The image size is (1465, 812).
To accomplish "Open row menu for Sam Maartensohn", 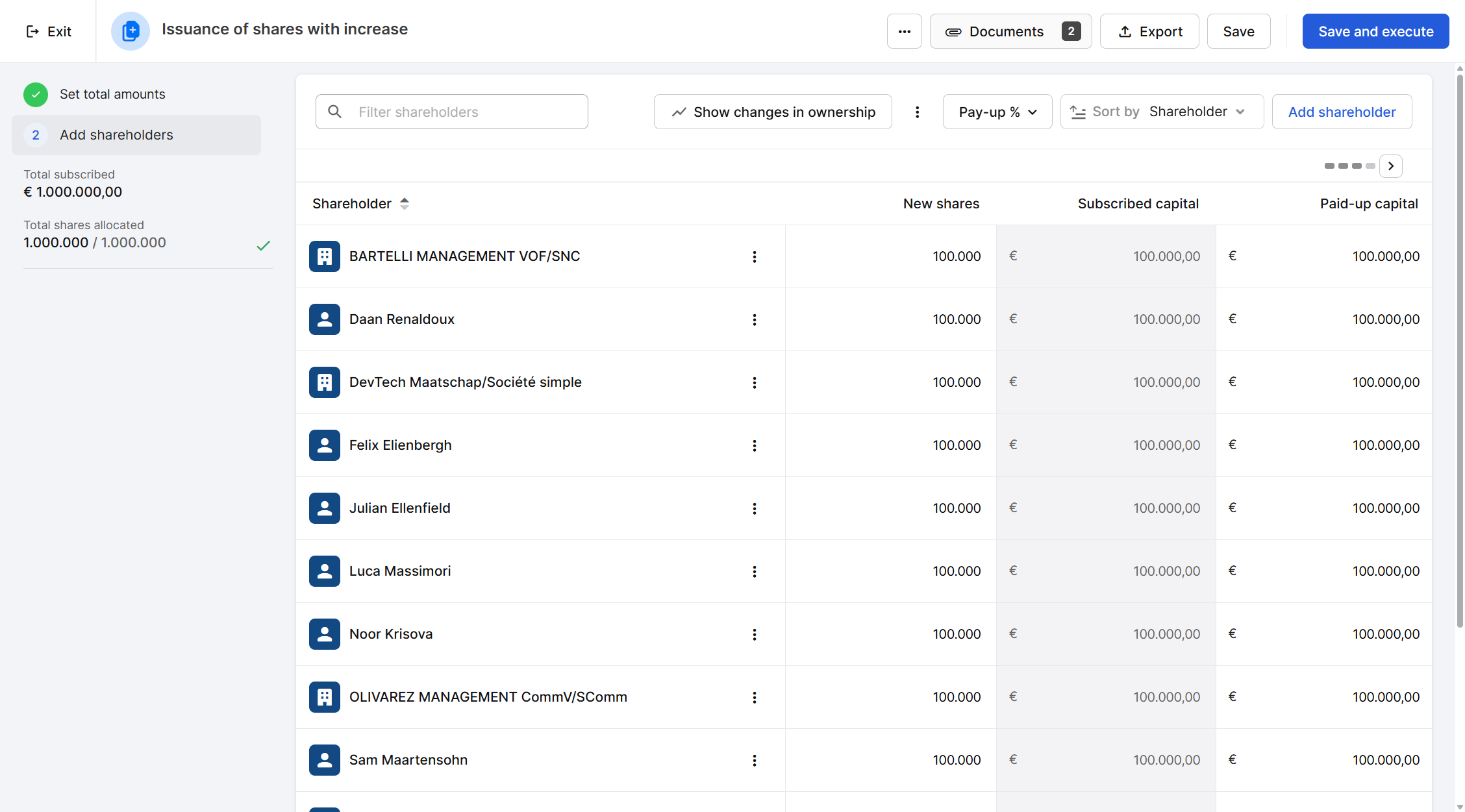I will click(754, 760).
